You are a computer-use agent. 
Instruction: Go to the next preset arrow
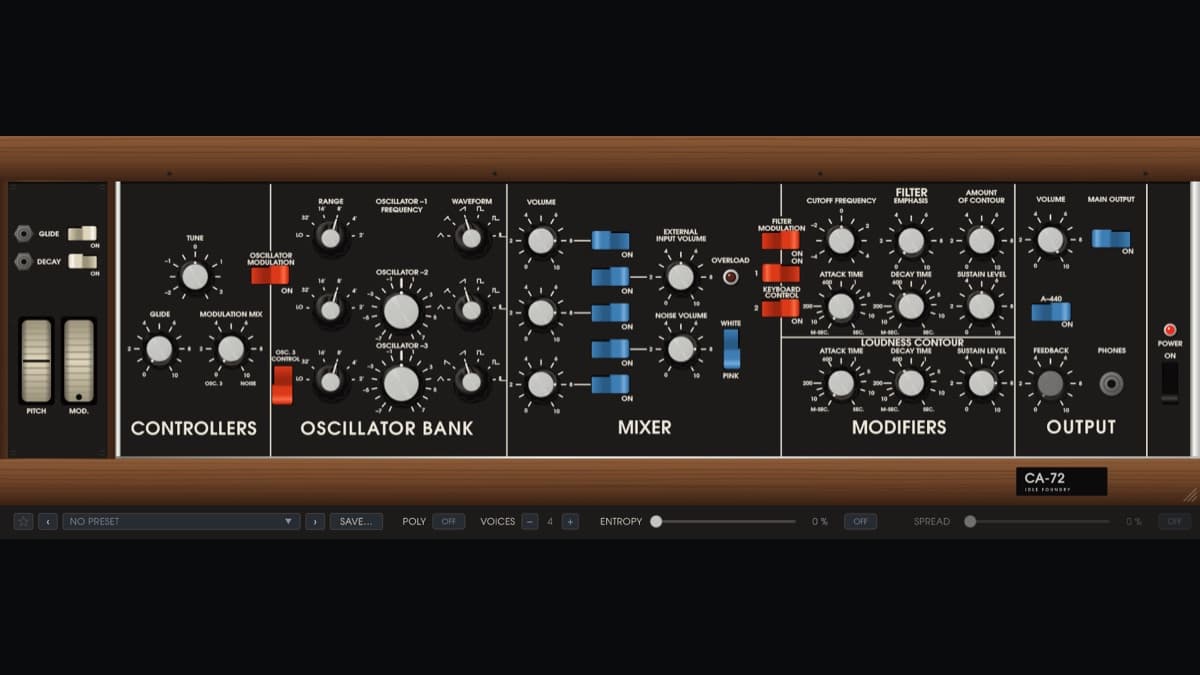point(315,521)
